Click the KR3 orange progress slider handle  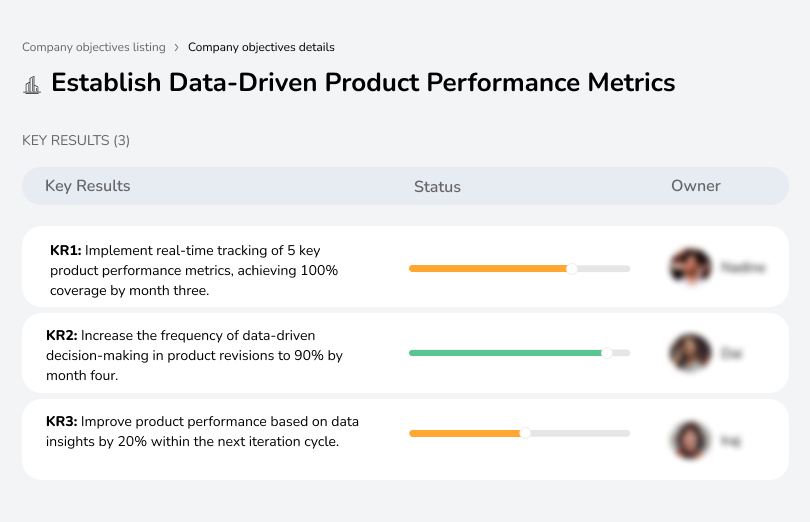(x=525, y=433)
